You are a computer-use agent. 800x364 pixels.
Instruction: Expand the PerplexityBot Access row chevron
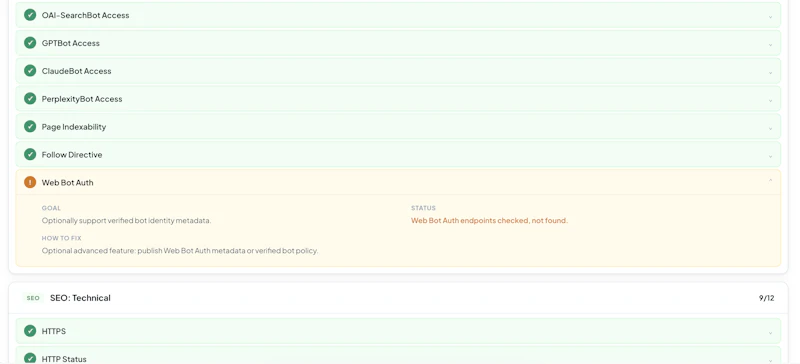[770, 100]
